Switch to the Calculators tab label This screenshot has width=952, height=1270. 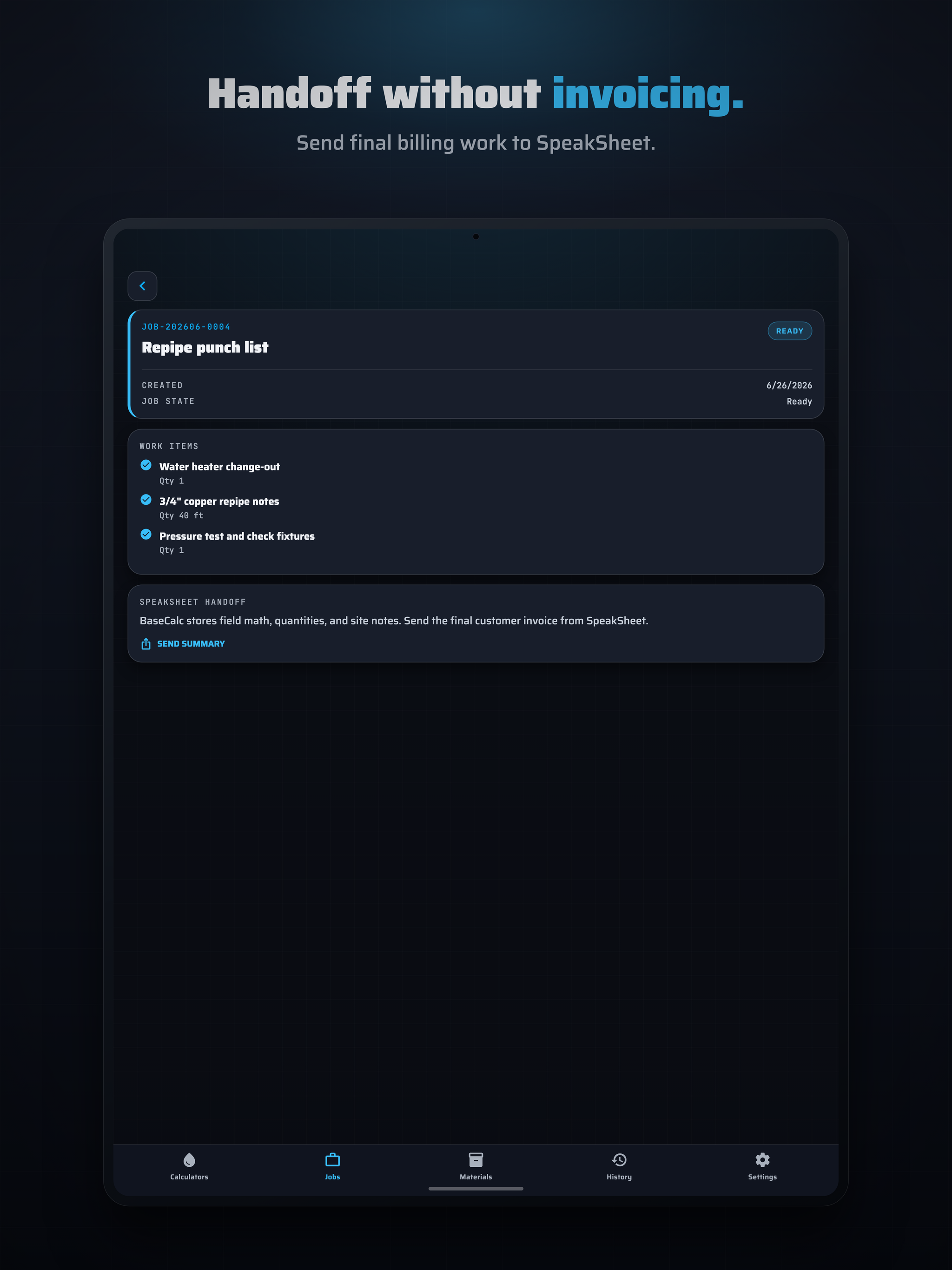click(x=189, y=1177)
